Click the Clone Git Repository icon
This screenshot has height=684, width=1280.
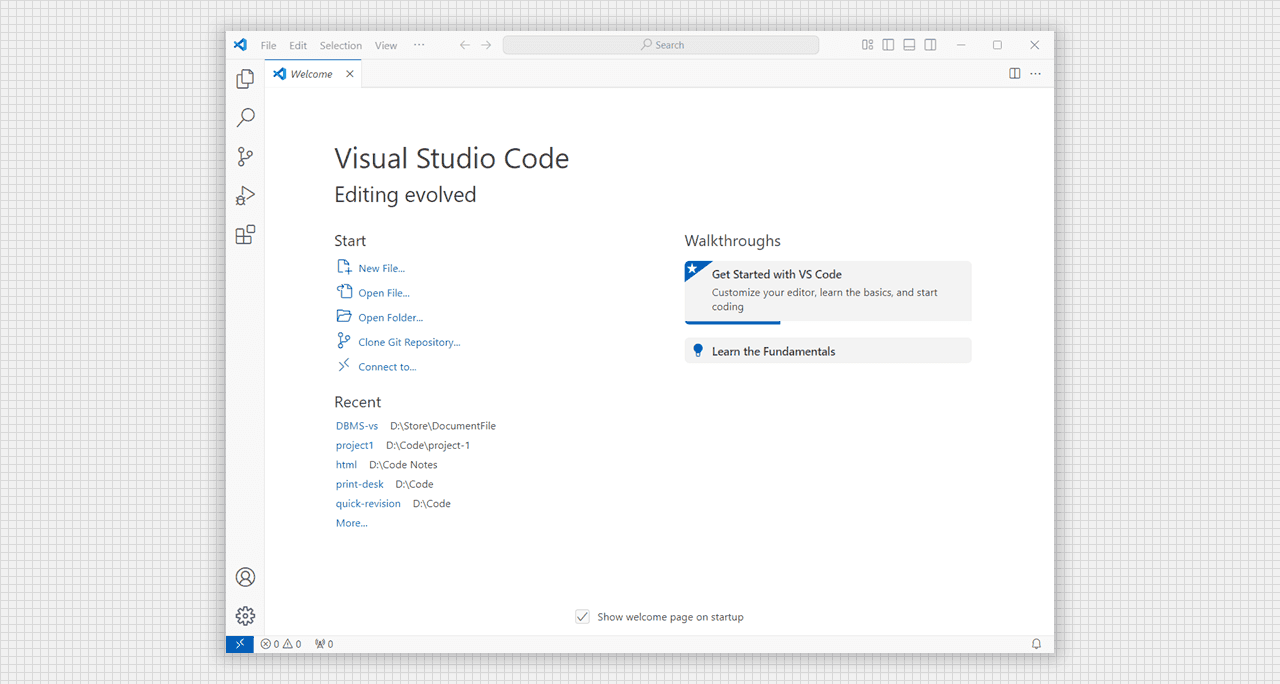click(x=344, y=341)
